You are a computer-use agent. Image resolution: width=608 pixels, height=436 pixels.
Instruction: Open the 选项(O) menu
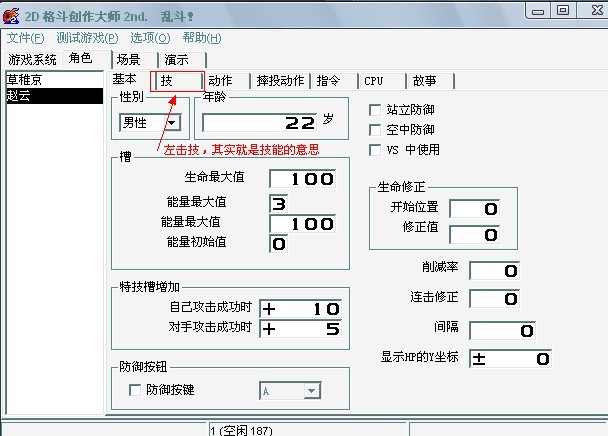click(x=150, y=38)
